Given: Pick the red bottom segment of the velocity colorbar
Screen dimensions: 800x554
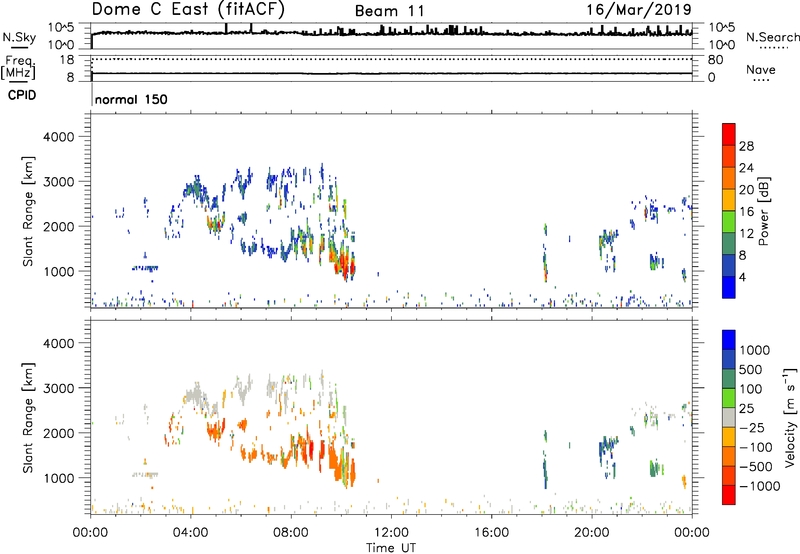Looking at the screenshot, I should coord(729,495).
